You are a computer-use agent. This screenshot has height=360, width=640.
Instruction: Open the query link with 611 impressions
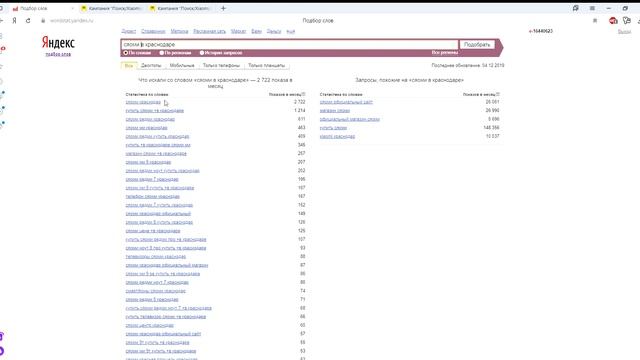[150, 119]
